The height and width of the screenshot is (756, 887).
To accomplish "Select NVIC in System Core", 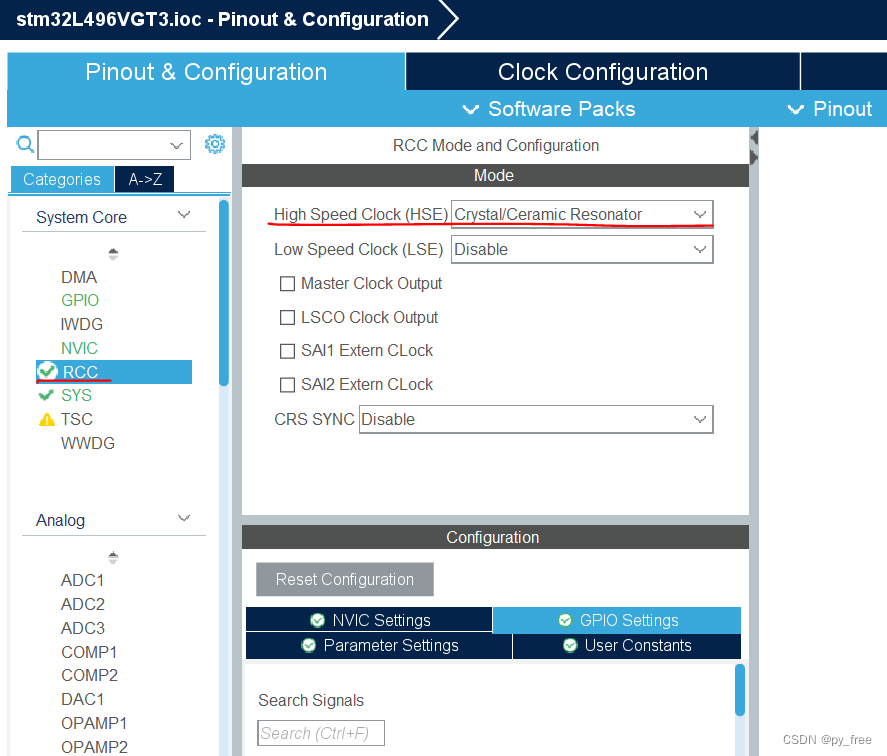I will tap(79, 348).
